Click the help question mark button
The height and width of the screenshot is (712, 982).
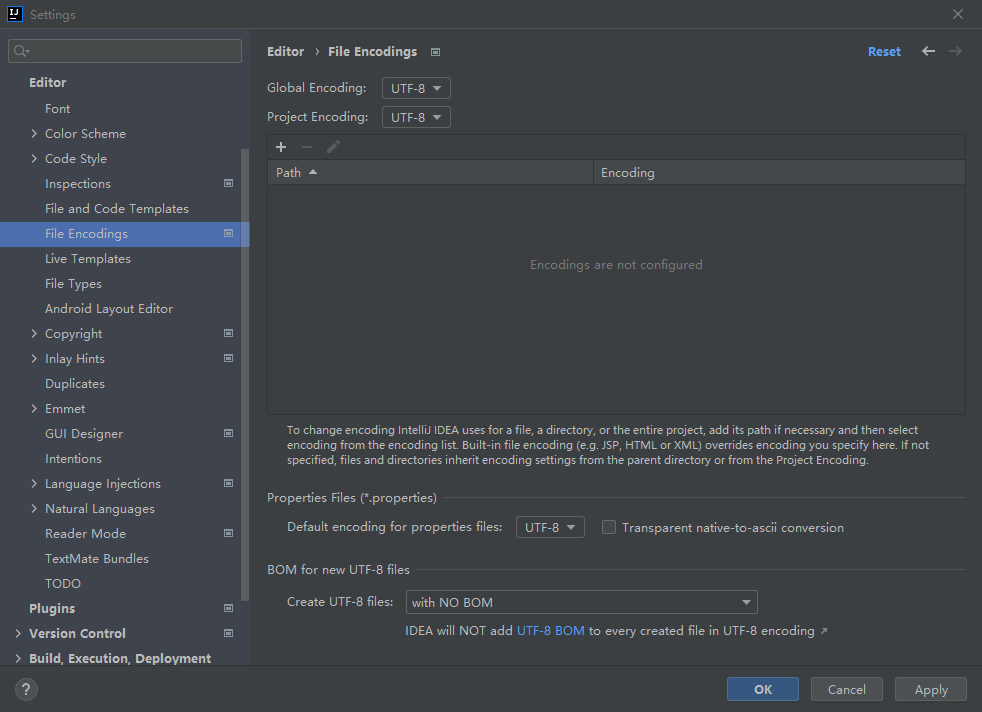tap(26, 689)
